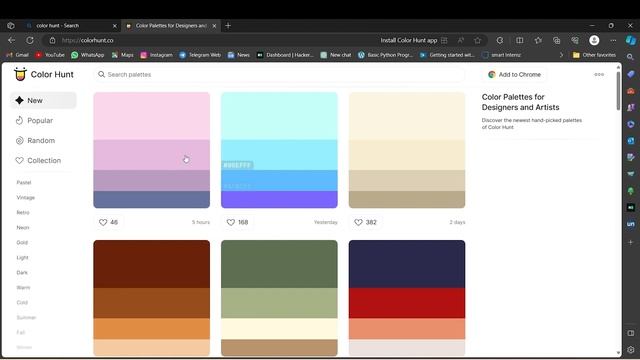Like the pink palette with 46 likes

[x=108, y=222]
